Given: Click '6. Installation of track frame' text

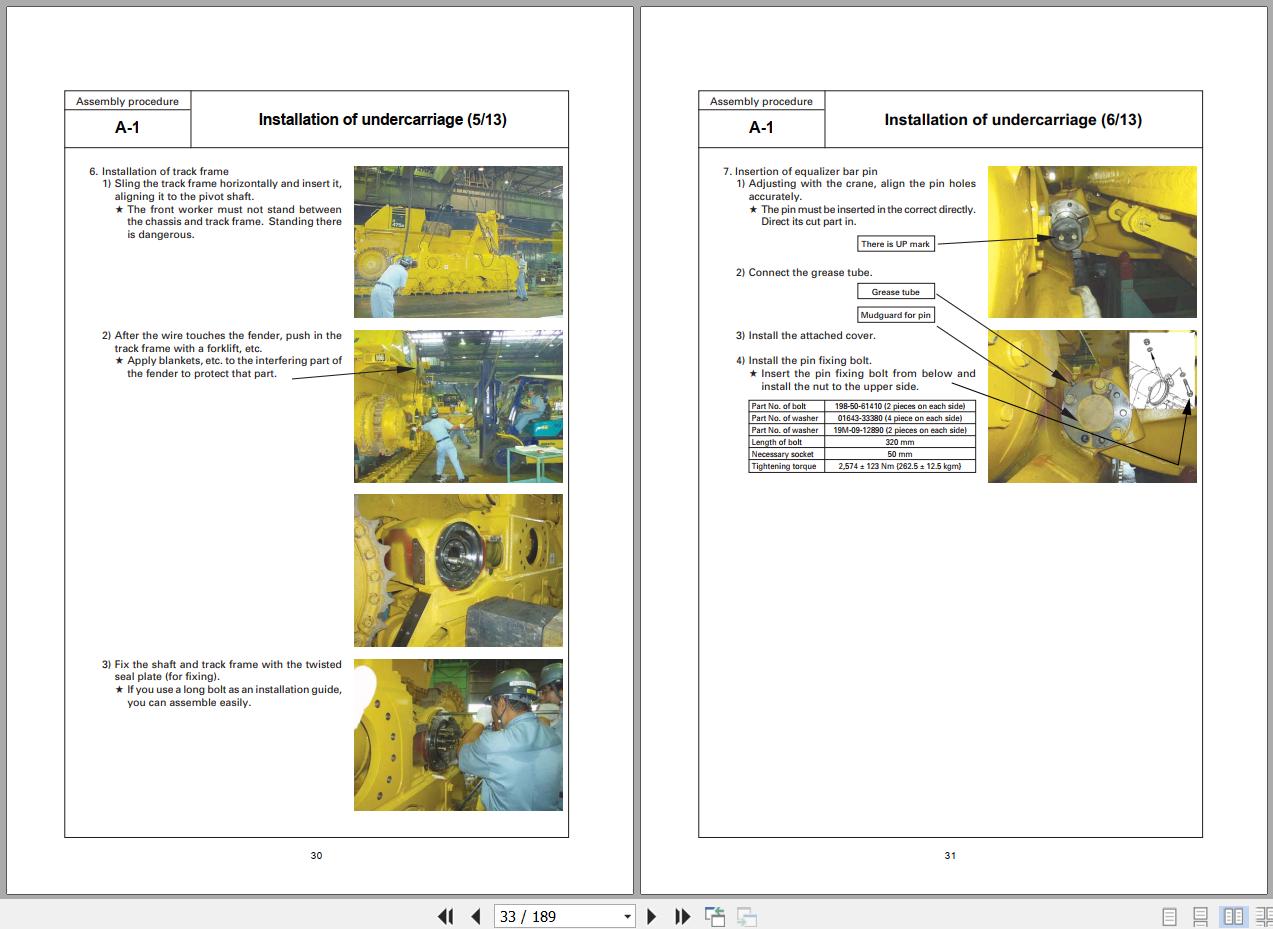Looking at the screenshot, I should tap(159, 171).
